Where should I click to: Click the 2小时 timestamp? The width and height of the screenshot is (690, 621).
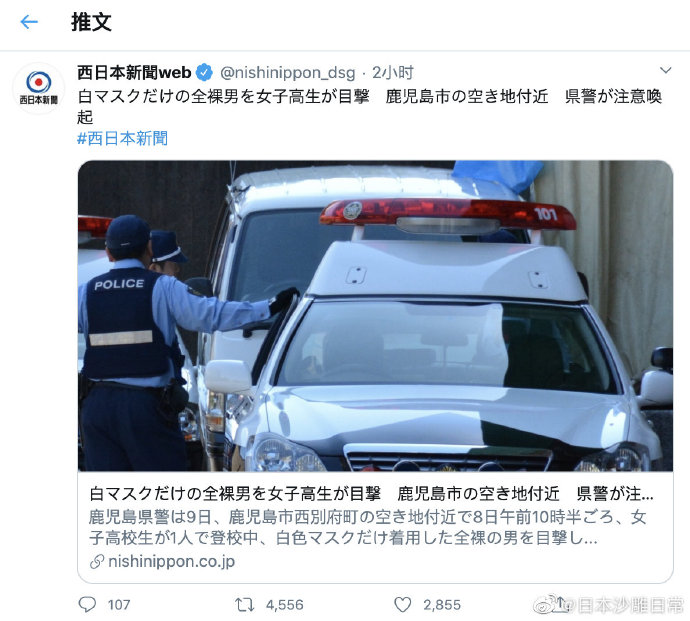(x=393, y=72)
